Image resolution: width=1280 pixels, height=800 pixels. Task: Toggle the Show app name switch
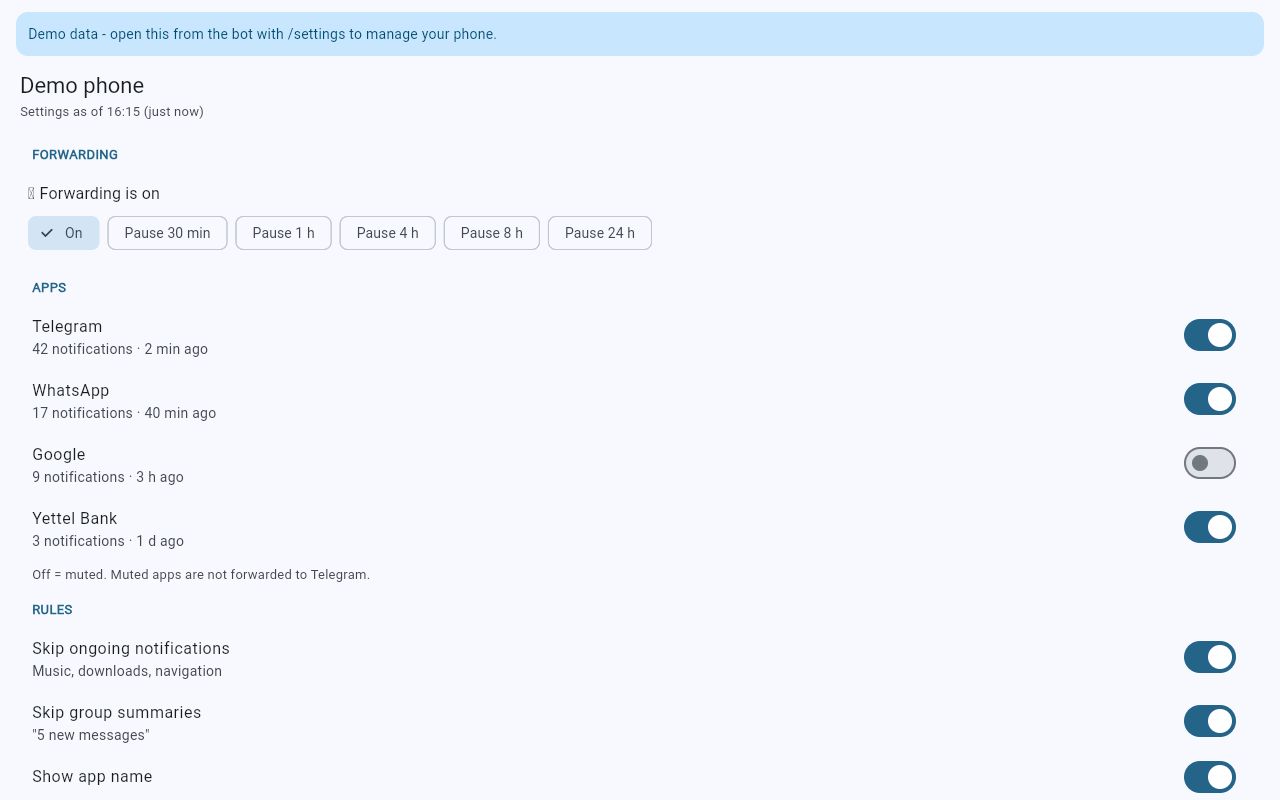1210,777
